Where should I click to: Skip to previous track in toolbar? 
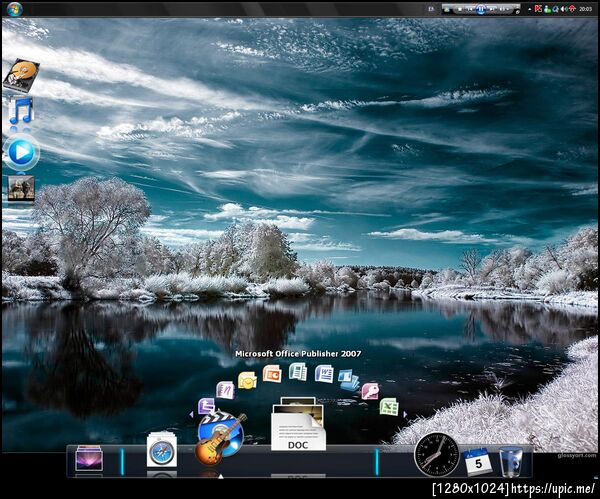point(470,9)
